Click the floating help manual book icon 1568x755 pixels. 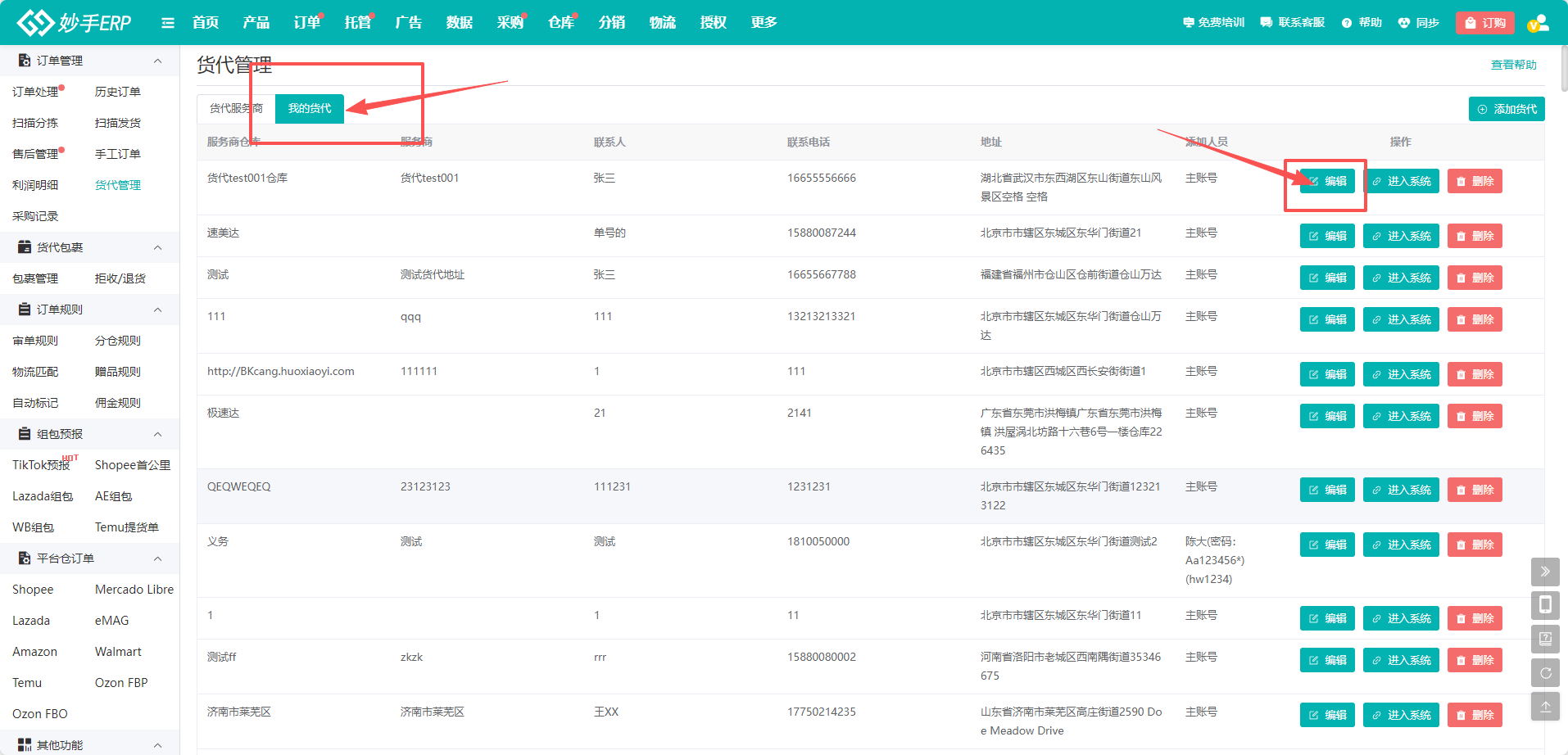(x=1545, y=639)
